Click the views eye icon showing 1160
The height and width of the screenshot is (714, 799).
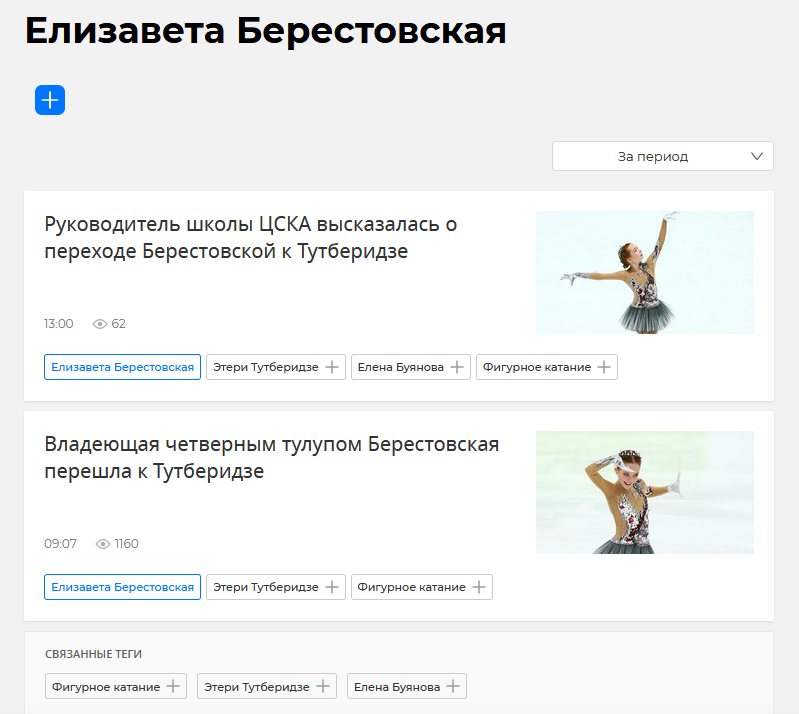point(103,544)
